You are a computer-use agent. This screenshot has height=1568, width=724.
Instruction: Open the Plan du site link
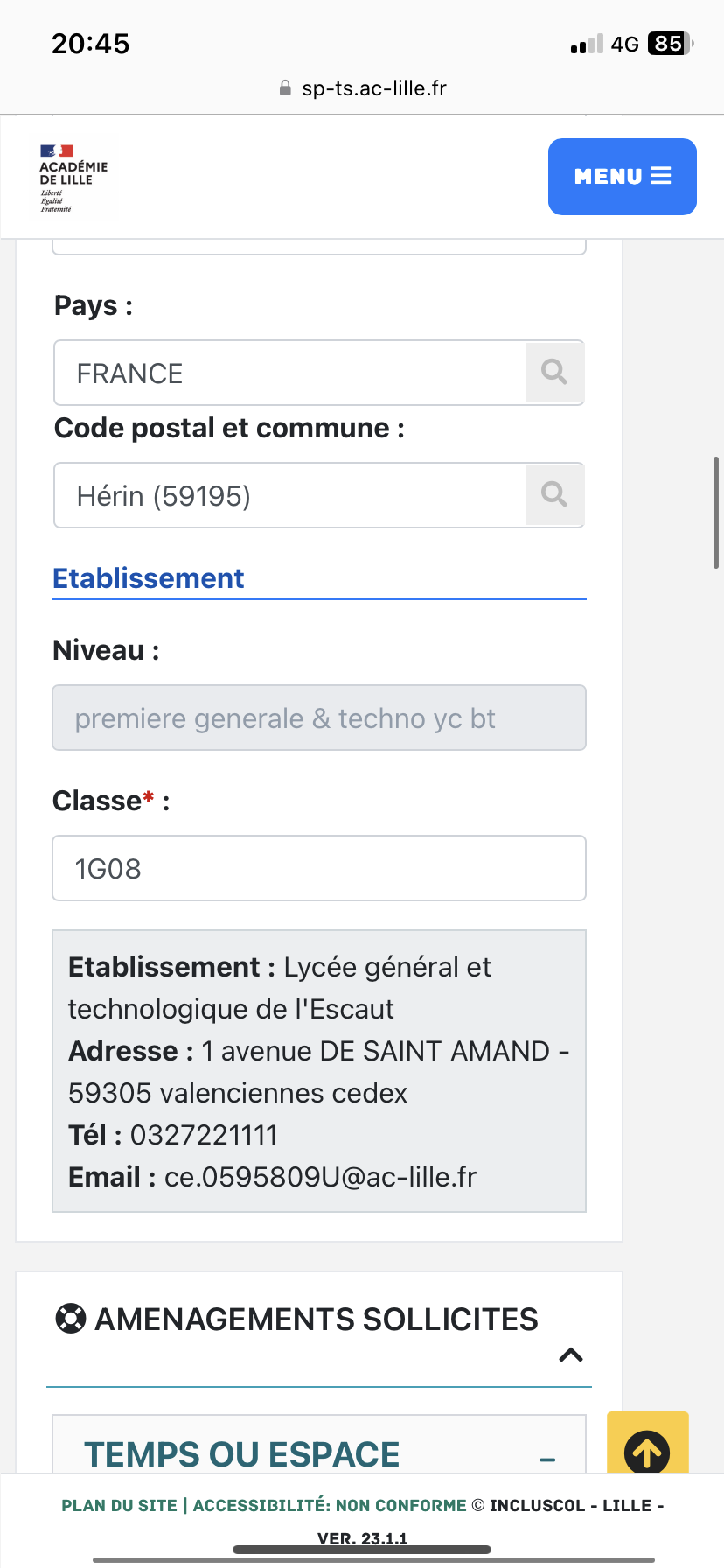(x=119, y=1505)
